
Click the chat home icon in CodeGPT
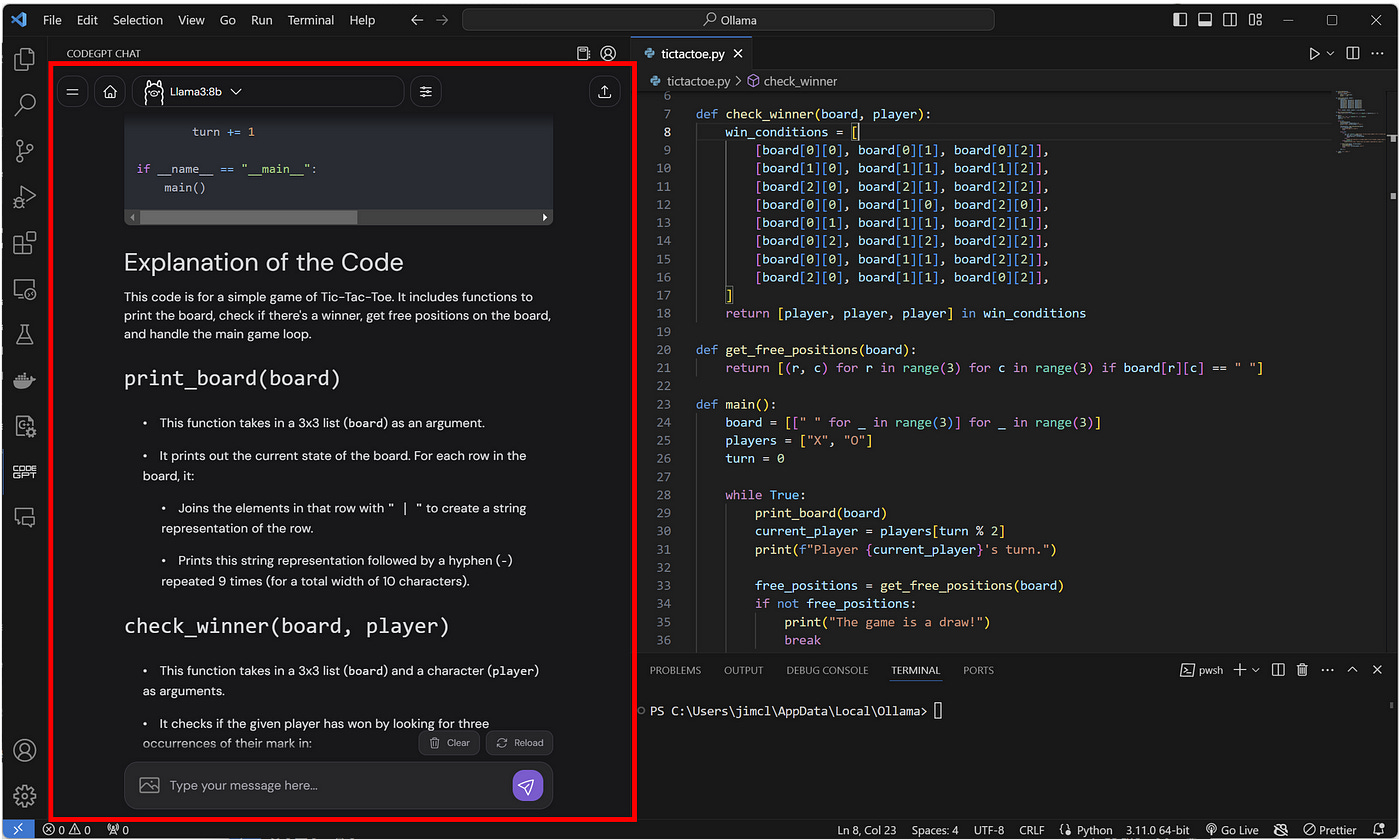(x=110, y=91)
